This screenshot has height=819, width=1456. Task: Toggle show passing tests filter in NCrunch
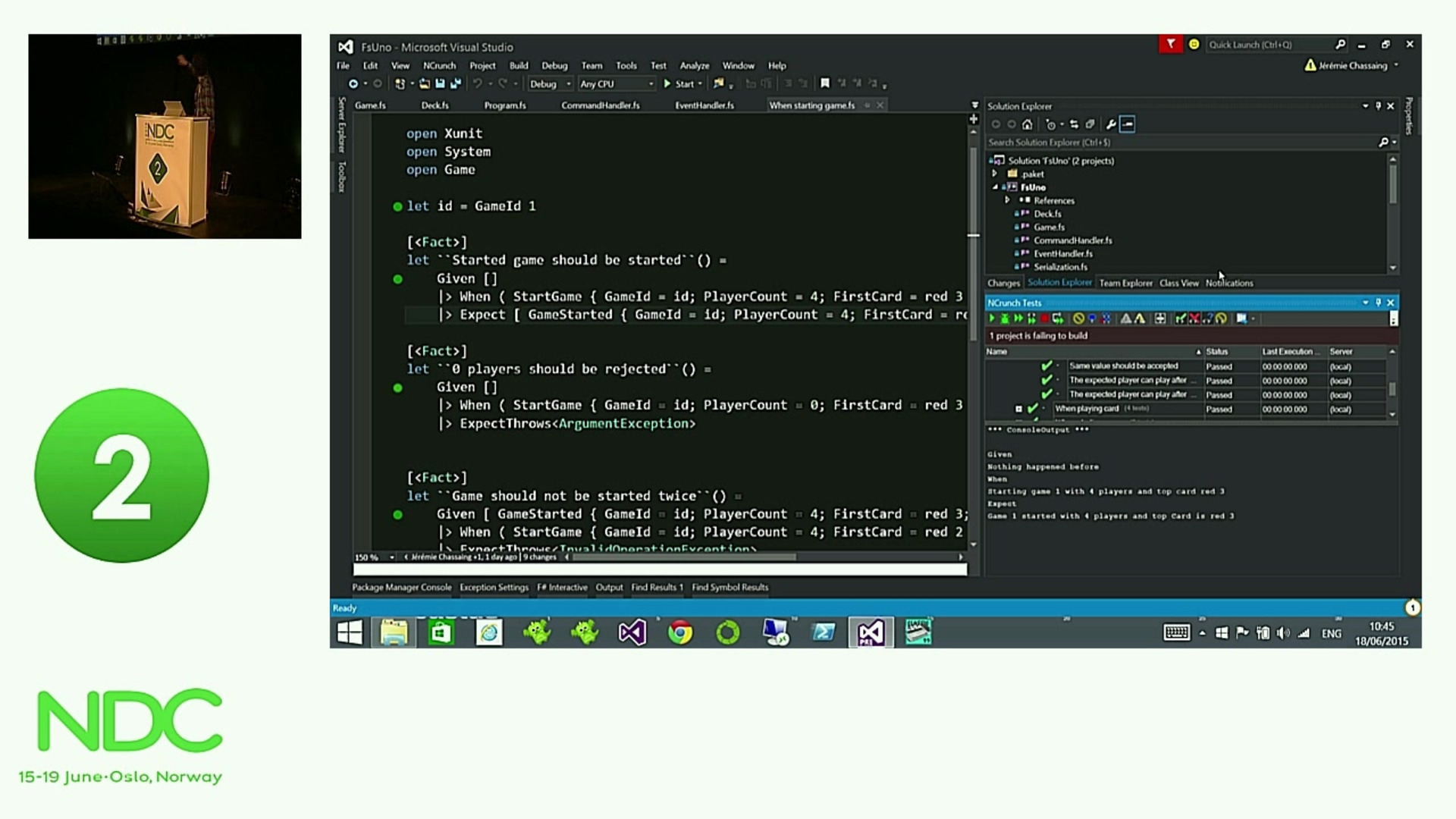point(1180,319)
